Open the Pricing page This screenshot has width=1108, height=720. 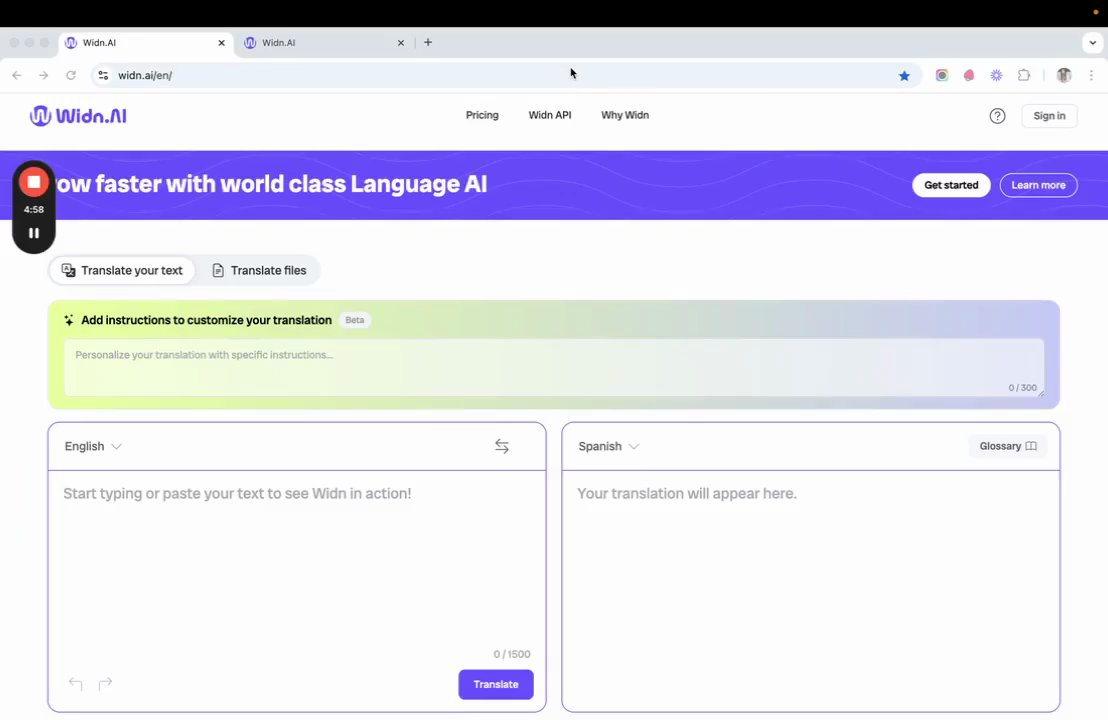[x=482, y=115]
